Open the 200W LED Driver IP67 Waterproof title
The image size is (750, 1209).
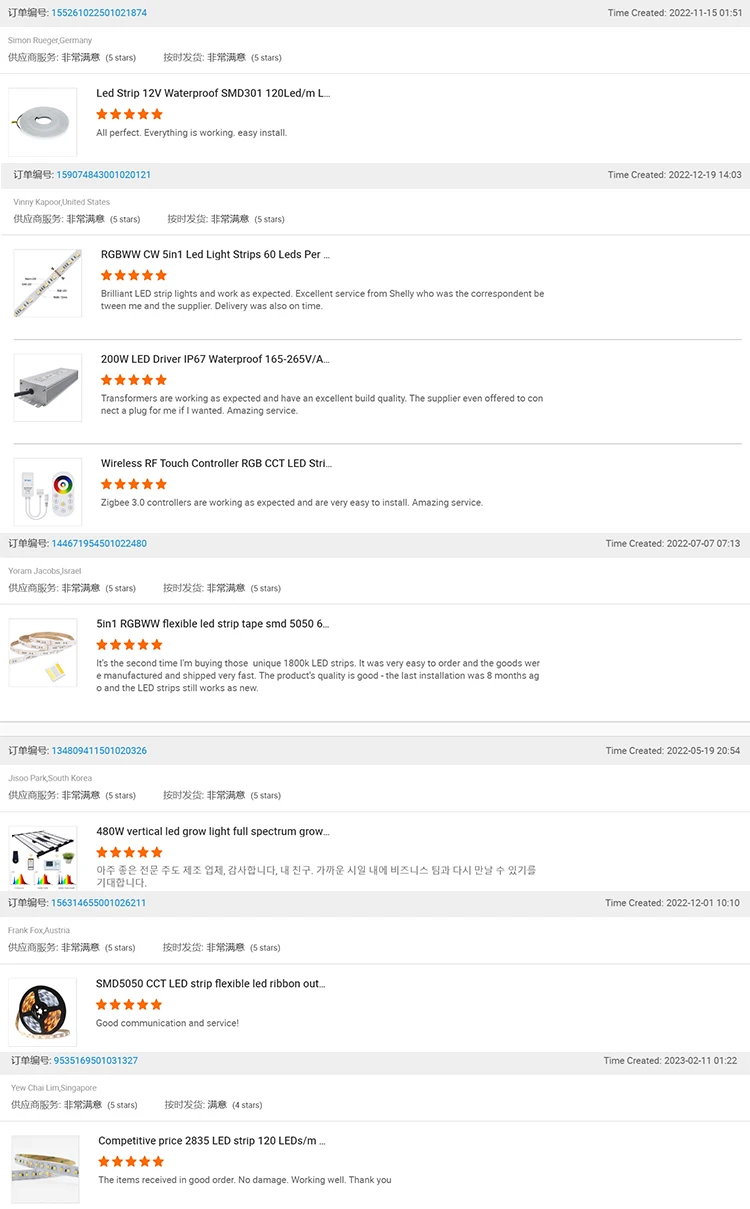point(215,359)
